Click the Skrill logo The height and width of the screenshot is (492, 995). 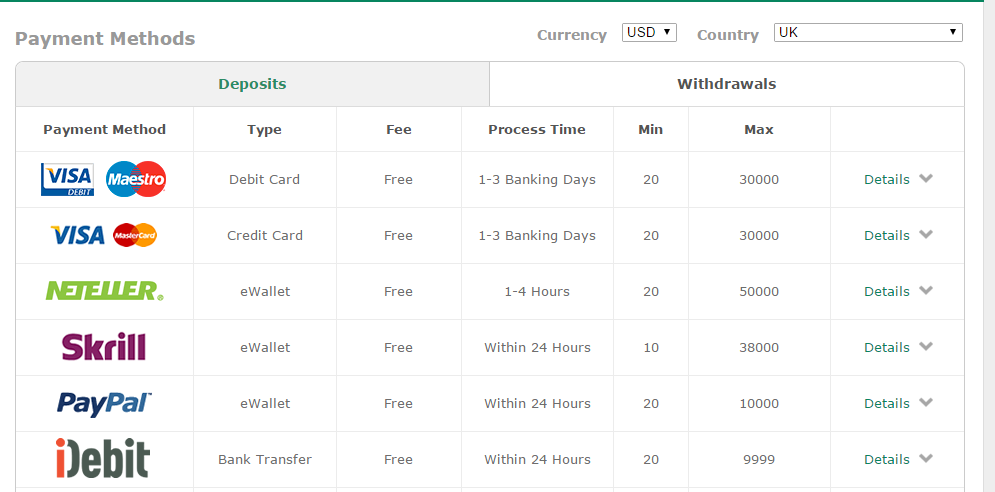pos(104,347)
